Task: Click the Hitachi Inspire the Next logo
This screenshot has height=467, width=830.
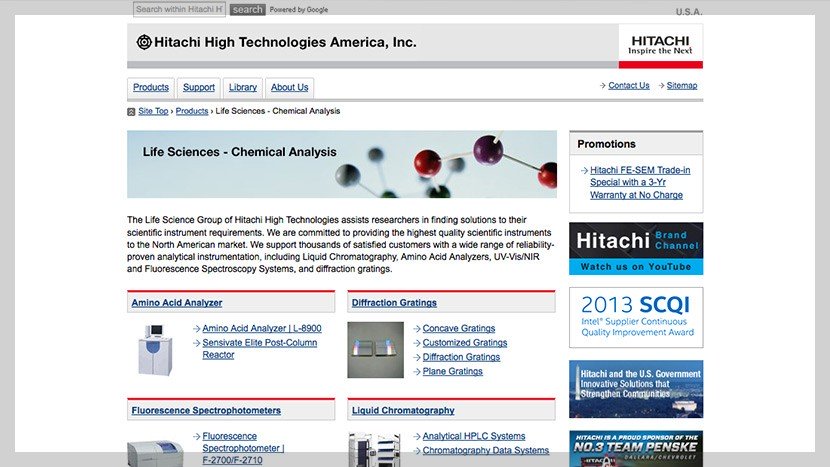Action: pos(661,44)
